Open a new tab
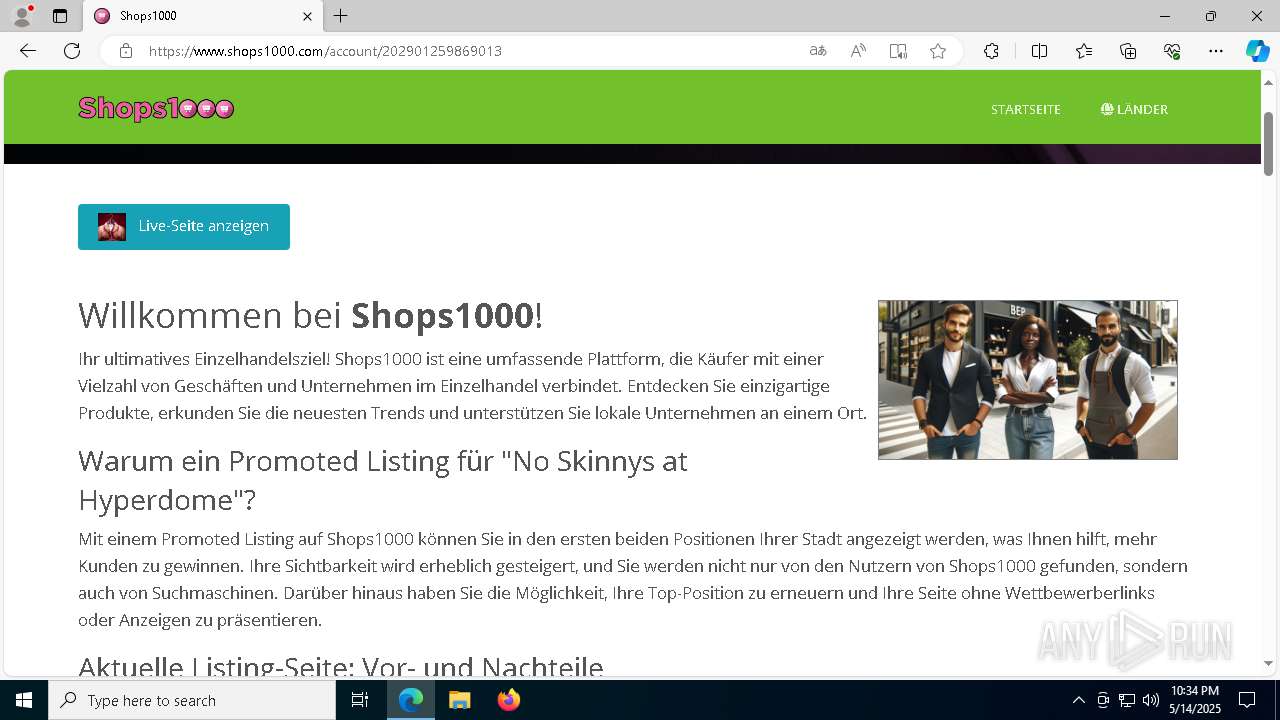Screen dimensions: 1280x720 click(x=341, y=16)
